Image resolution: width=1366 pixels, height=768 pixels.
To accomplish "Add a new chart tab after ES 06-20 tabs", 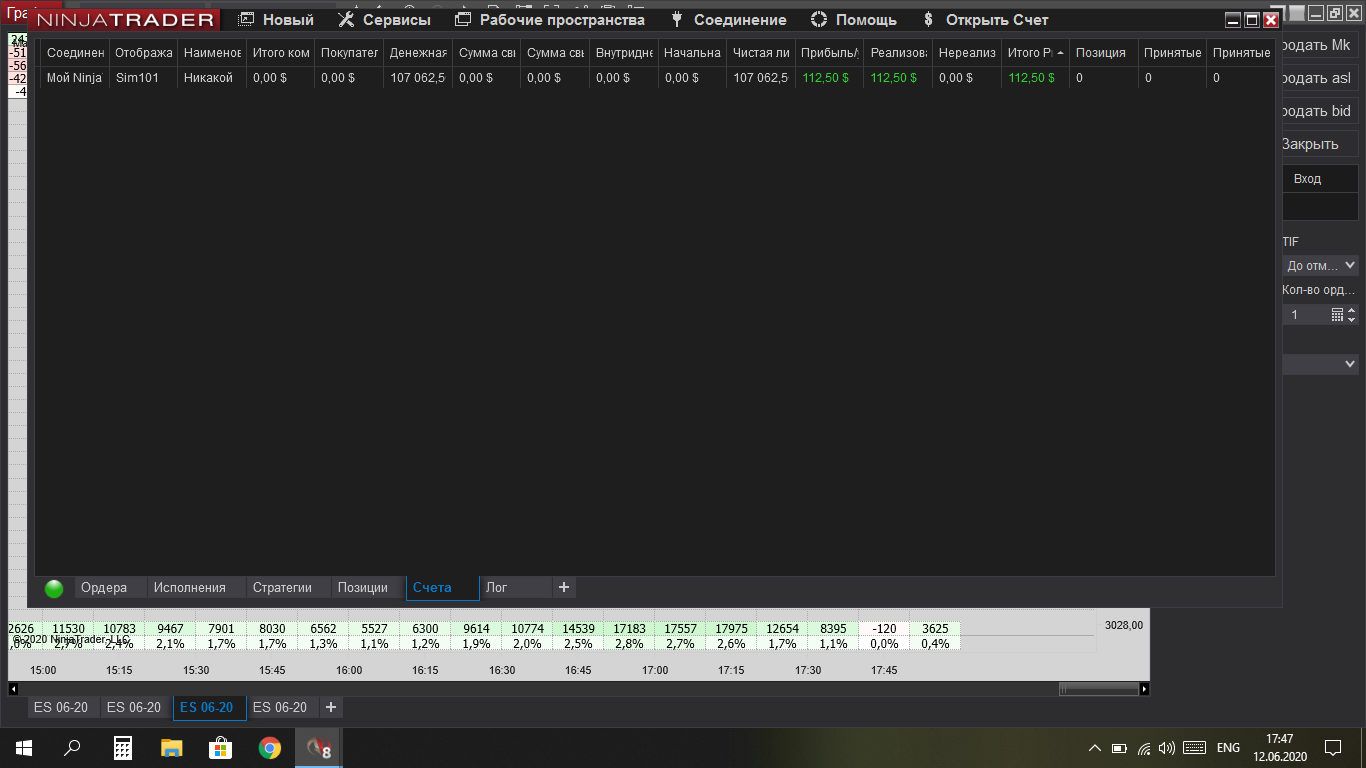I will click(x=331, y=707).
